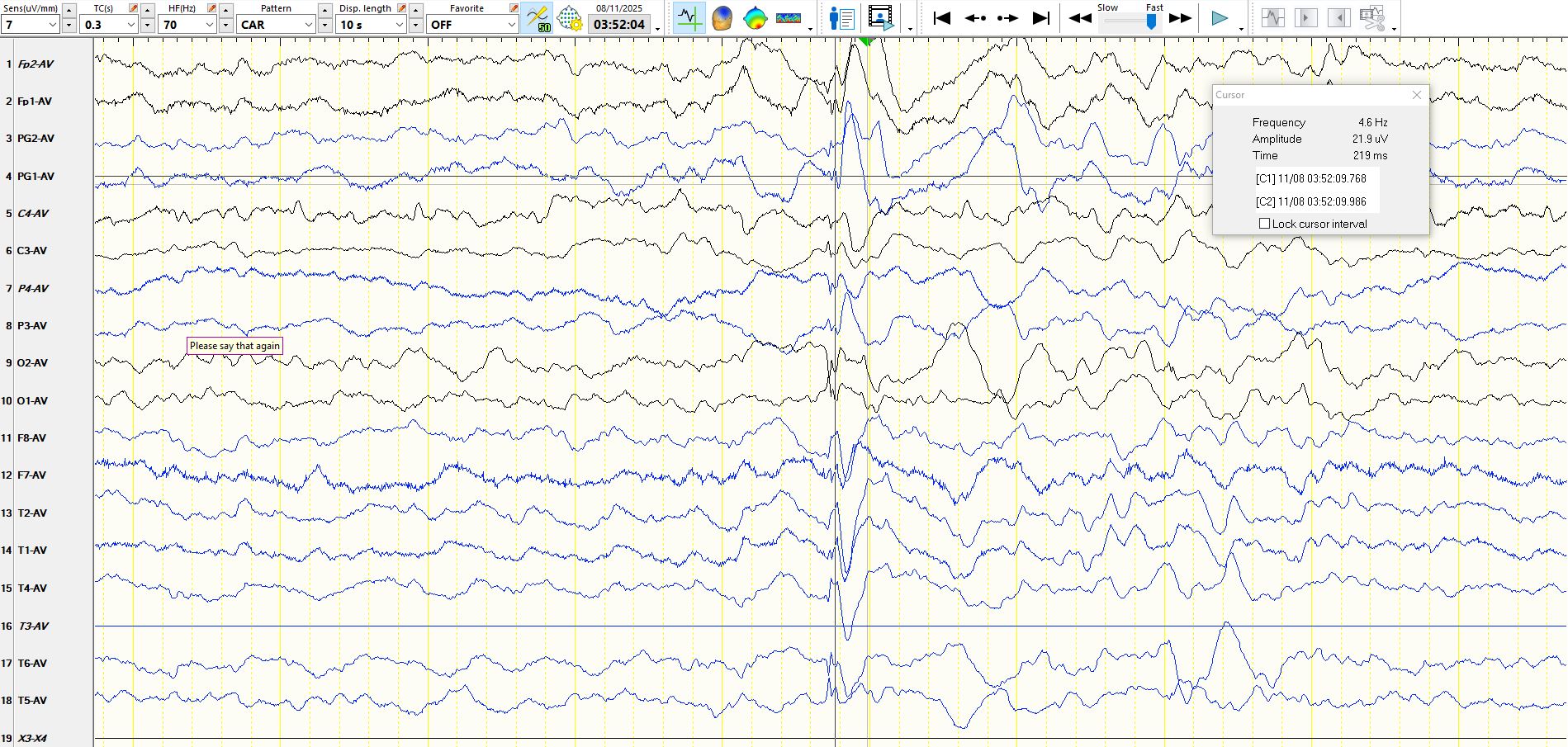
Task: Open the electrode montage settings icon
Action: click(x=570, y=18)
